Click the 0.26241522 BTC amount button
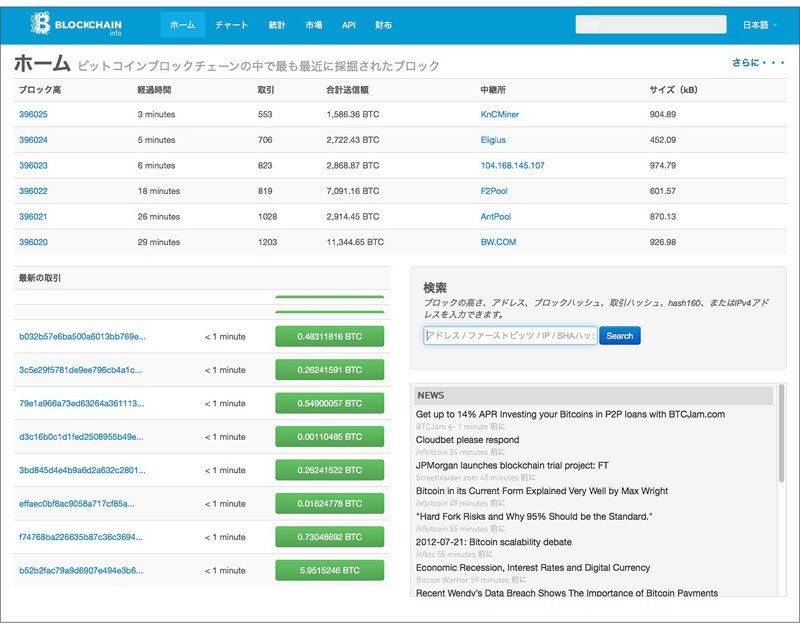 pyautogui.click(x=330, y=470)
